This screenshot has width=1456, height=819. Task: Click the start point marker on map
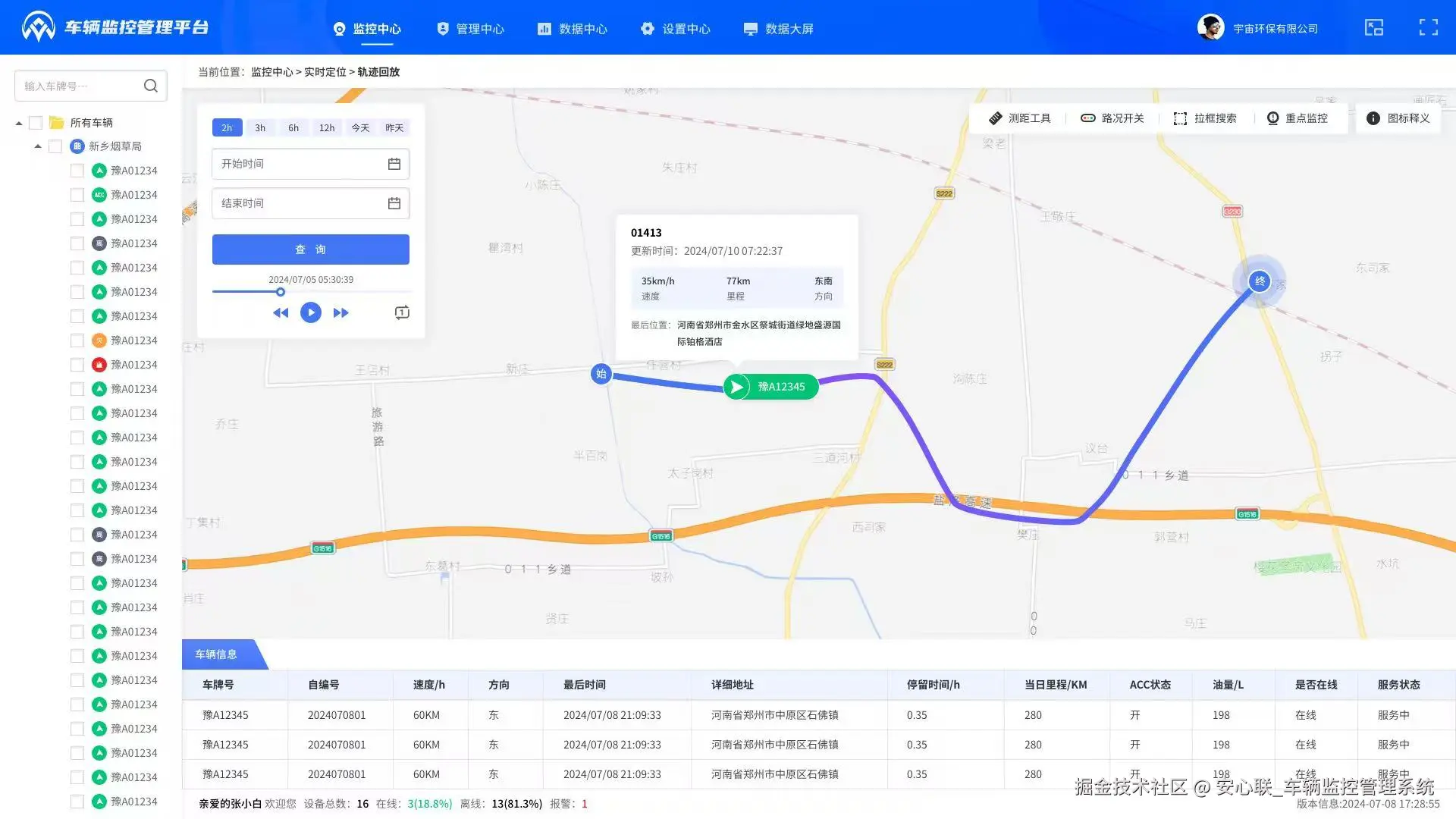pos(601,374)
